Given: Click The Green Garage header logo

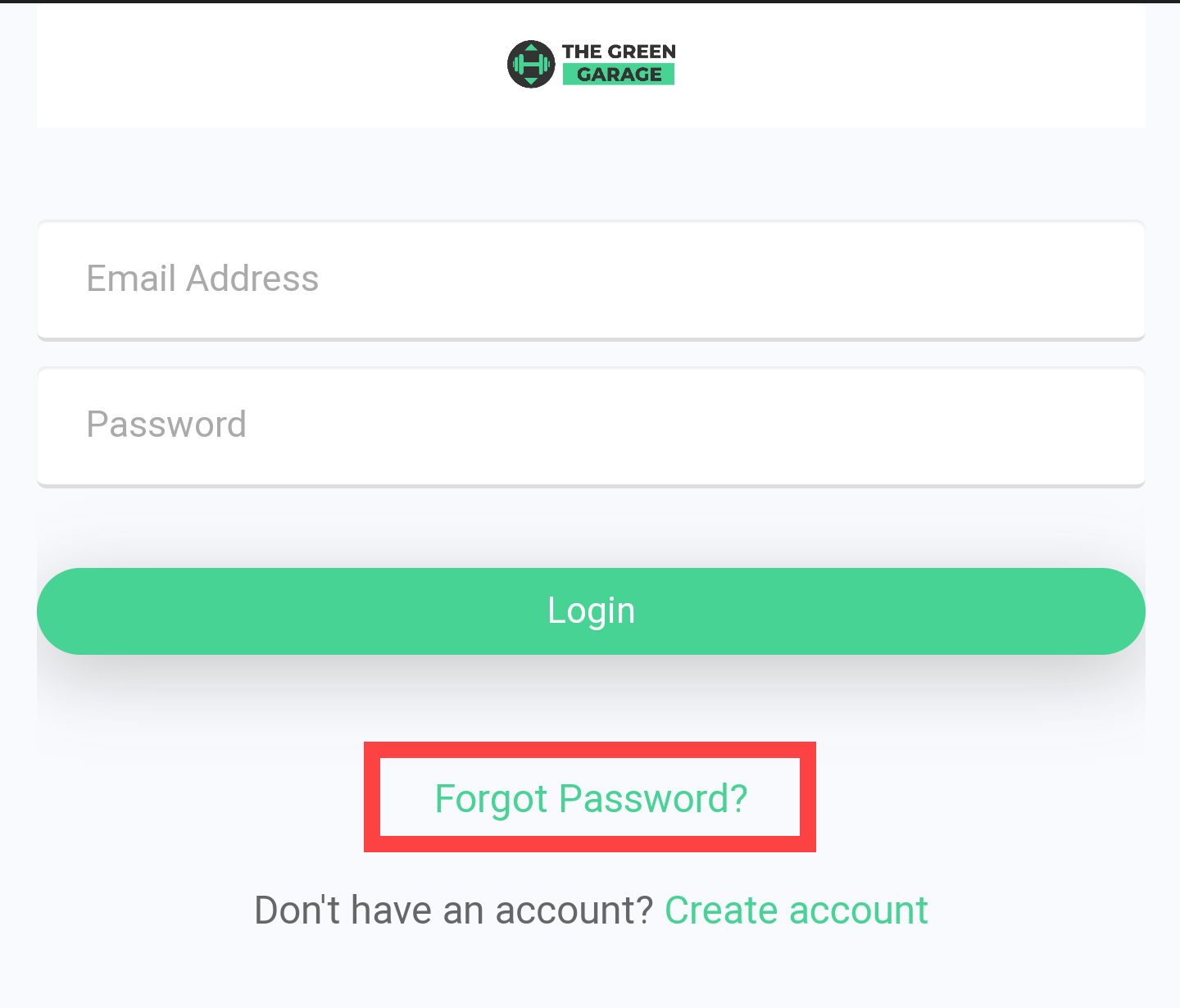Looking at the screenshot, I should 591,64.
